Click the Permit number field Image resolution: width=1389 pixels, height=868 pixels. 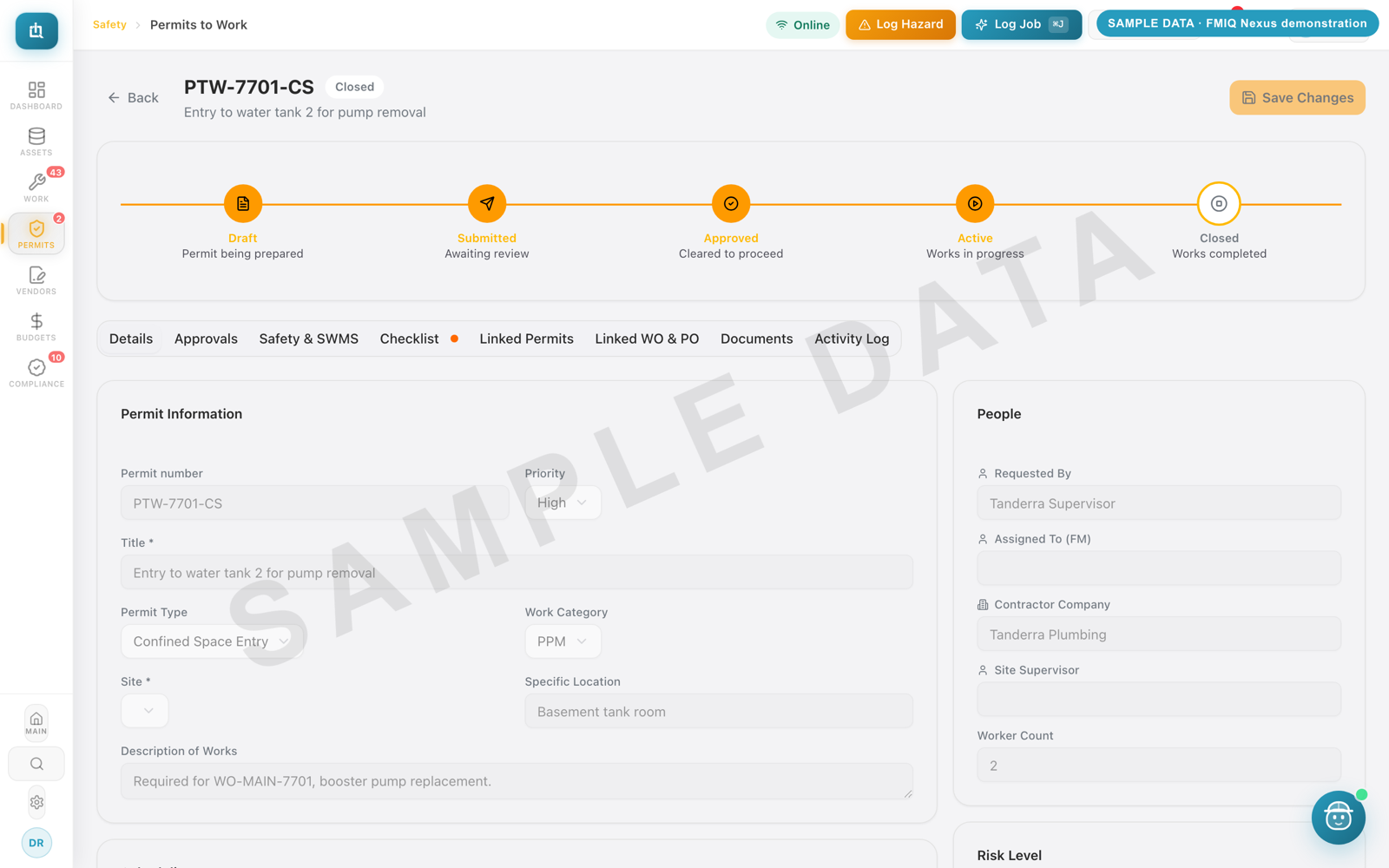tap(314, 503)
